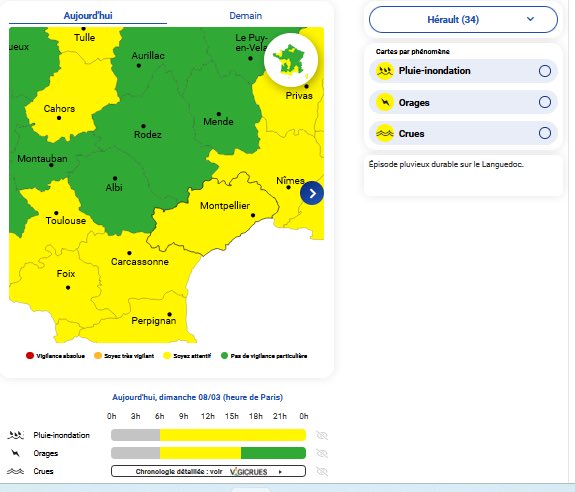Click the Pluie-inondation icon in the timeline

(x=15, y=435)
